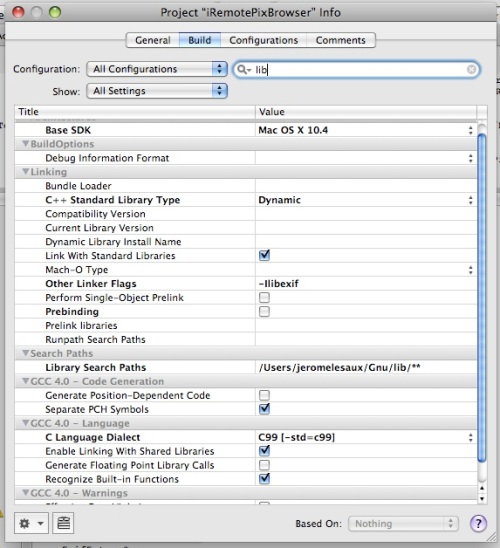This screenshot has width=500, height=548.
Task: Open the gear action menu
Action: (31, 523)
